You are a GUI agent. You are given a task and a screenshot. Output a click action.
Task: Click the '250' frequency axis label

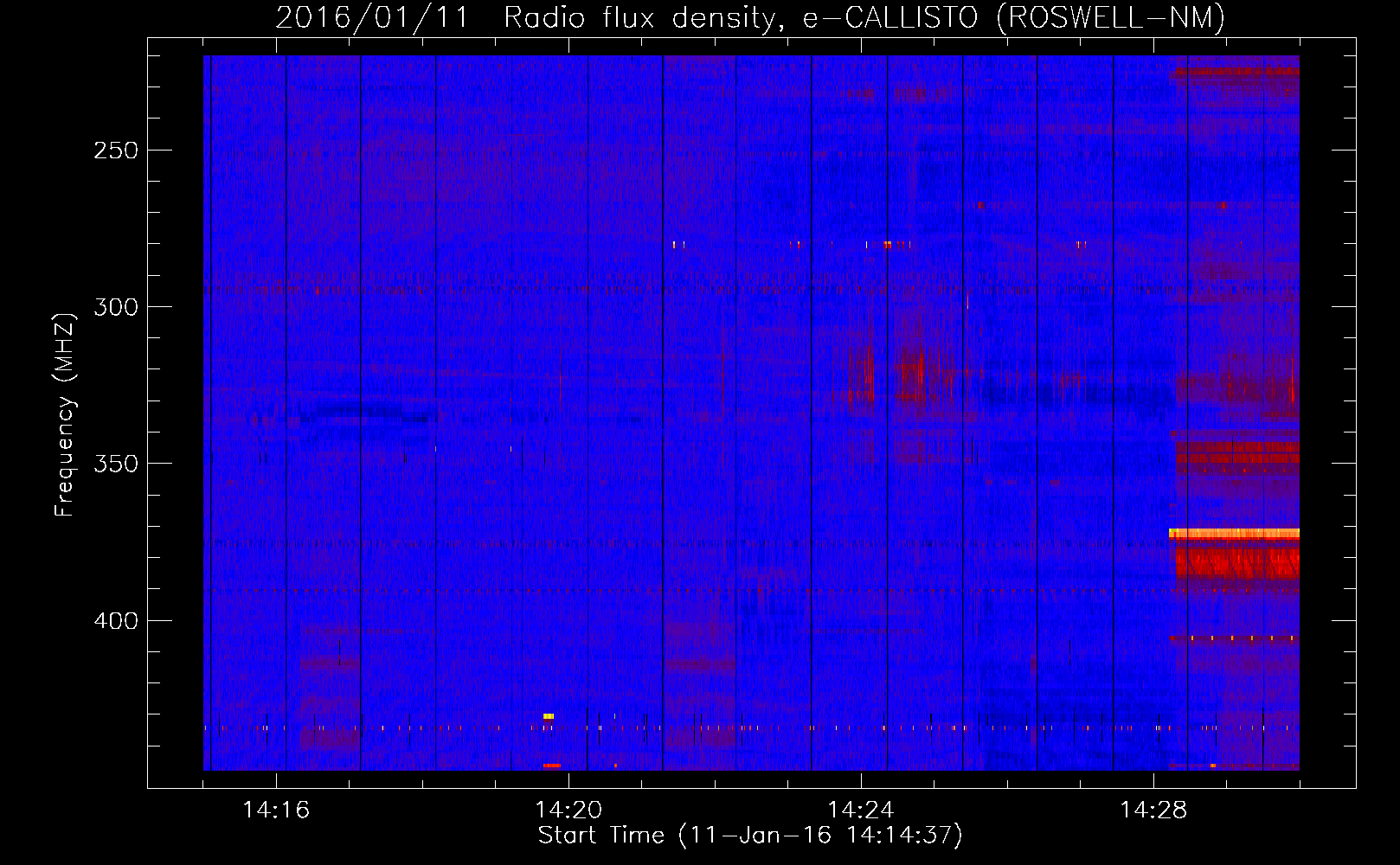116,151
